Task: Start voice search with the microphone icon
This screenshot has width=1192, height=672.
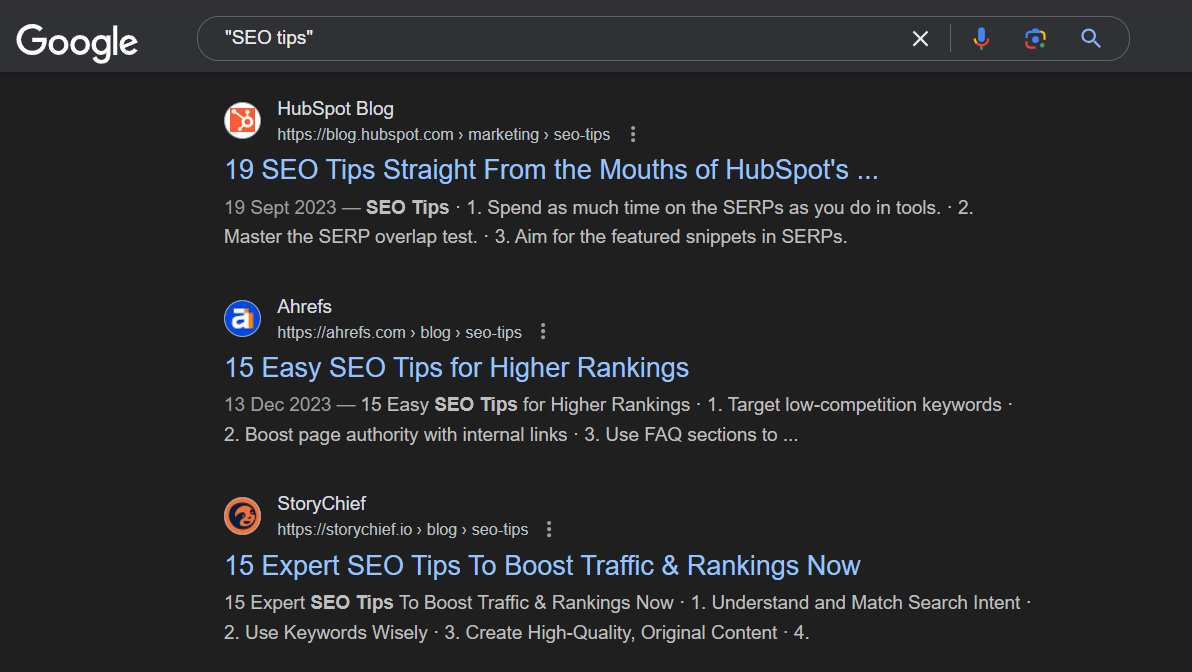Action: point(981,38)
